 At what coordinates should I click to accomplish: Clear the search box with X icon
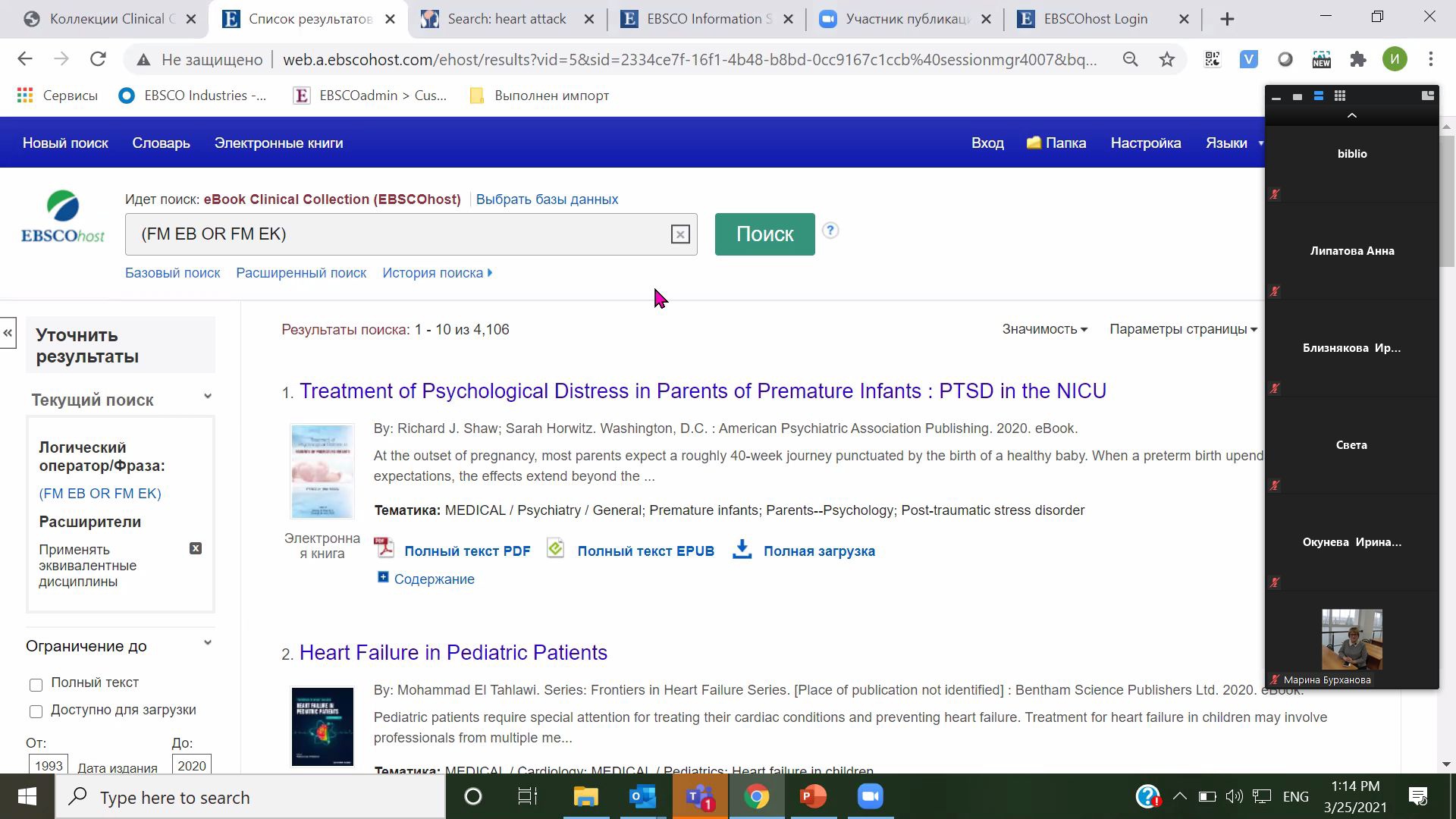pos(680,234)
